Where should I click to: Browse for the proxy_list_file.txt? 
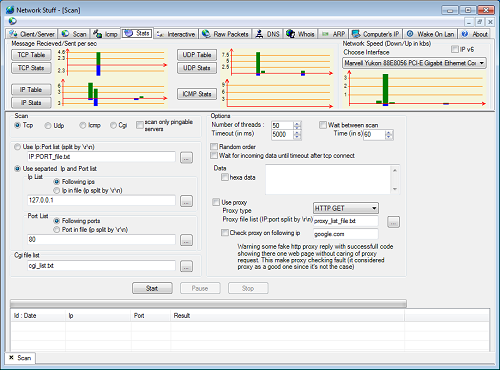click(x=394, y=222)
